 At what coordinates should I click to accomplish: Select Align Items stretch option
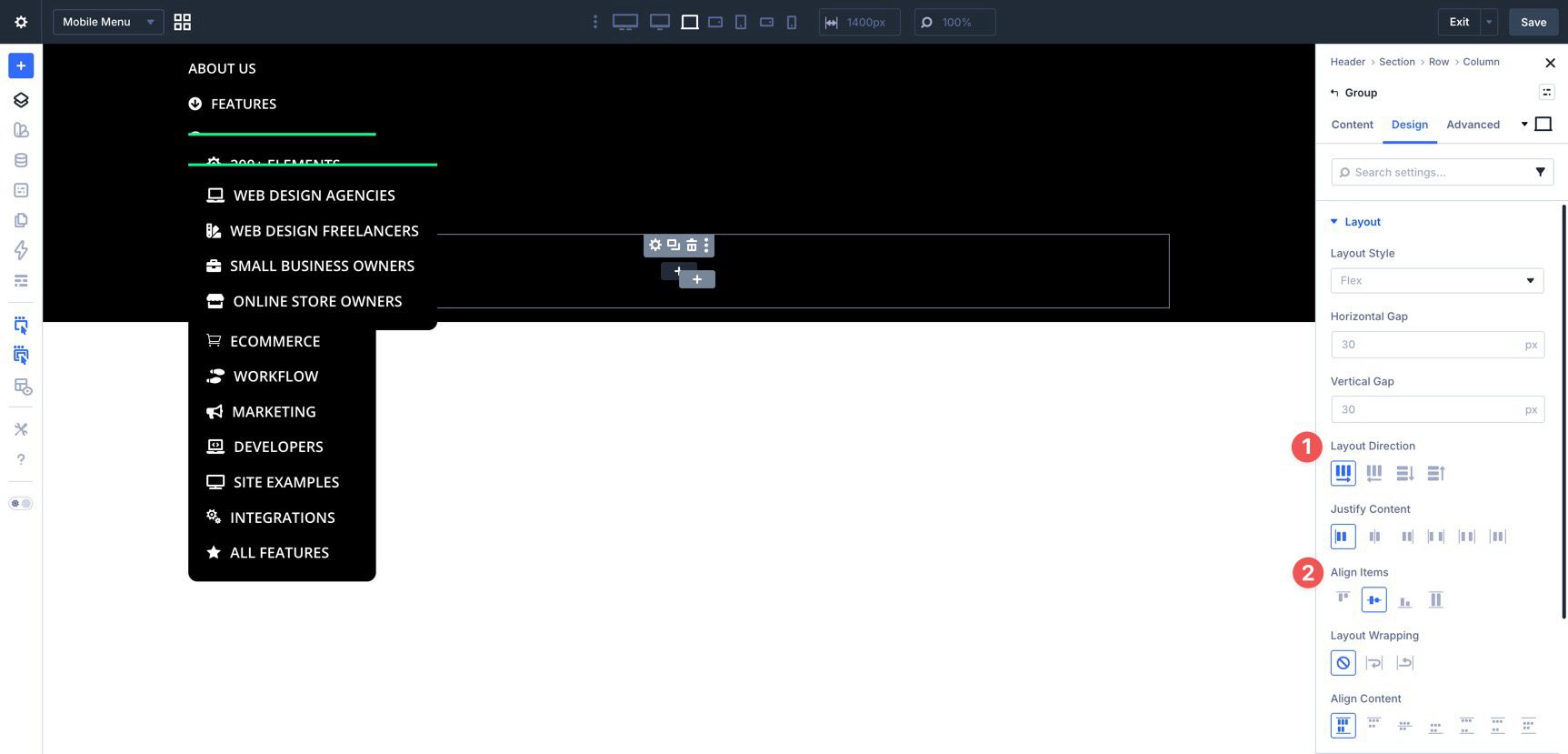coord(1435,599)
